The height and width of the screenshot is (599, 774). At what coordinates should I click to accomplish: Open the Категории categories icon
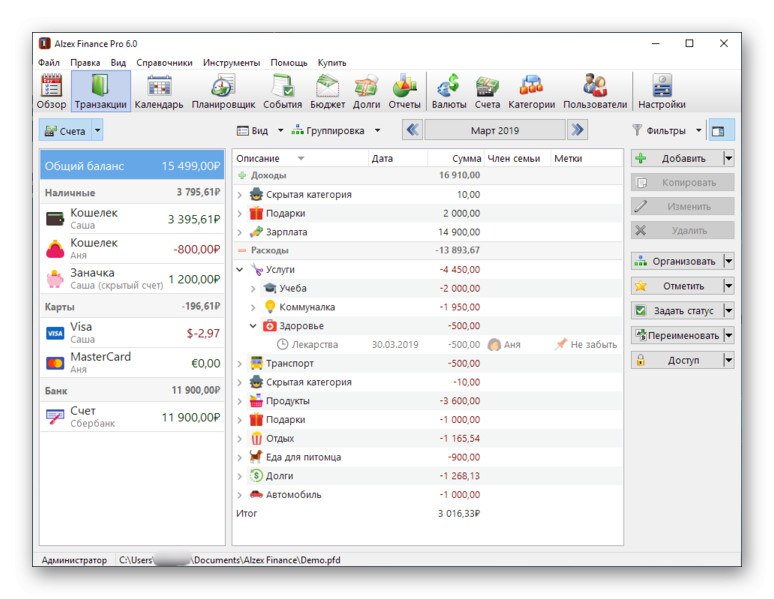coord(532,91)
